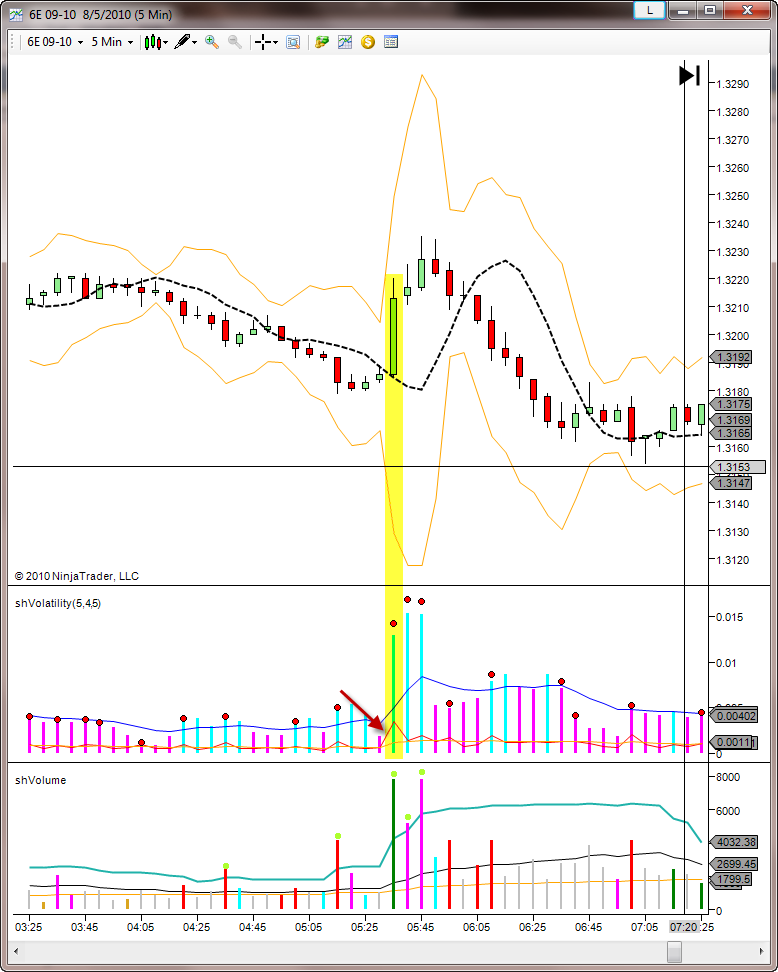Click the 1.3192 price marker
The image size is (778, 972).
(732, 357)
